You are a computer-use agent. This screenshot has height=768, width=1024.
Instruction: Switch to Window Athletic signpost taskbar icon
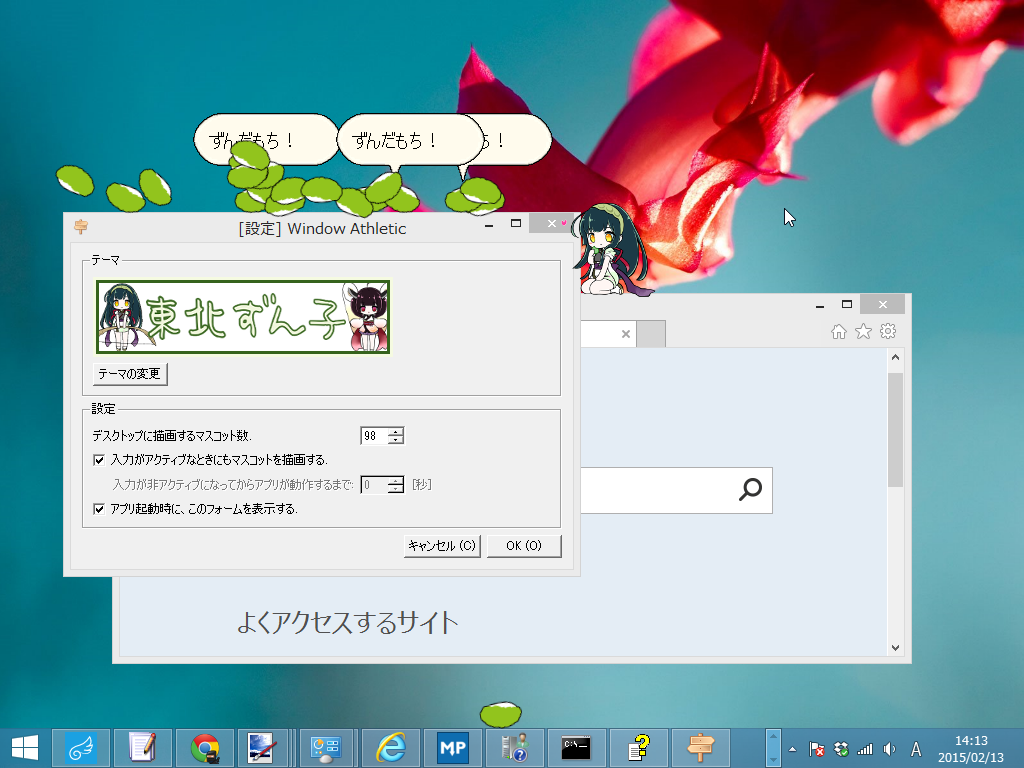click(x=699, y=748)
